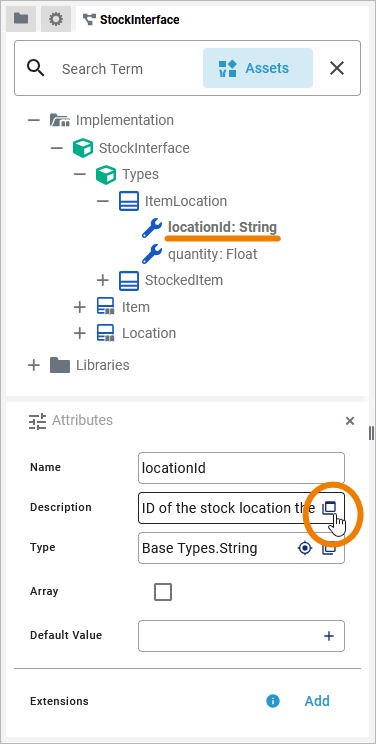Screen dimensions: 376x744
Task: Open the settings gear tab
Action: pos(56,19)
